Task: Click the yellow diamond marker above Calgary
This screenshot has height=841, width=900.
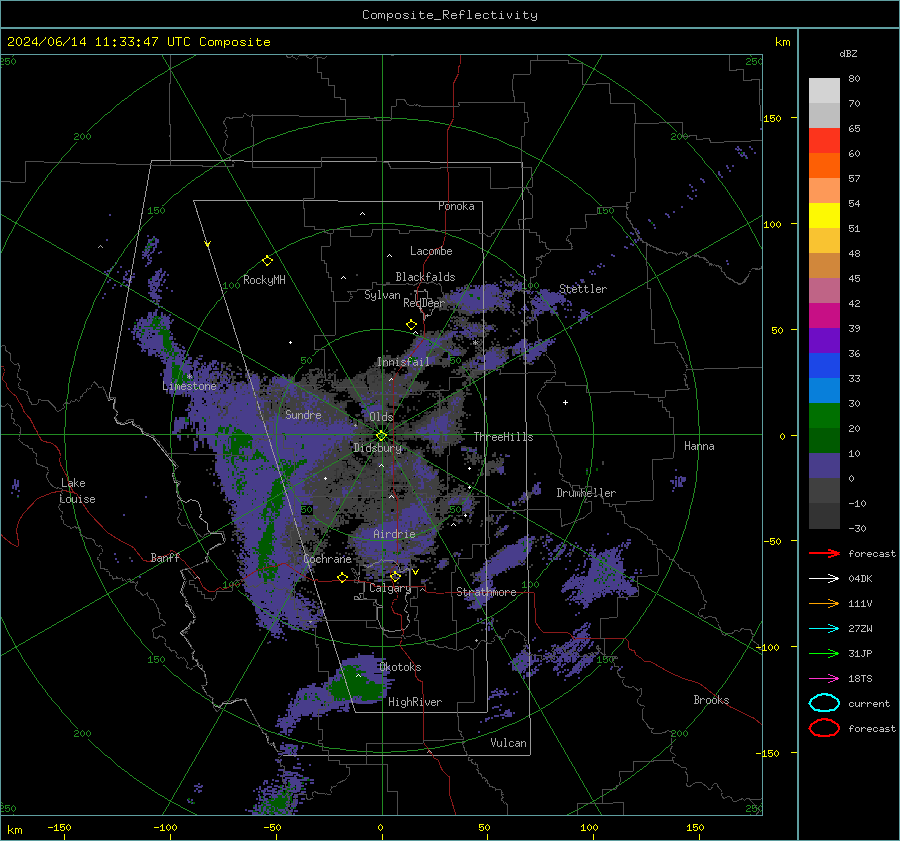Action: (x=395, y=576)
